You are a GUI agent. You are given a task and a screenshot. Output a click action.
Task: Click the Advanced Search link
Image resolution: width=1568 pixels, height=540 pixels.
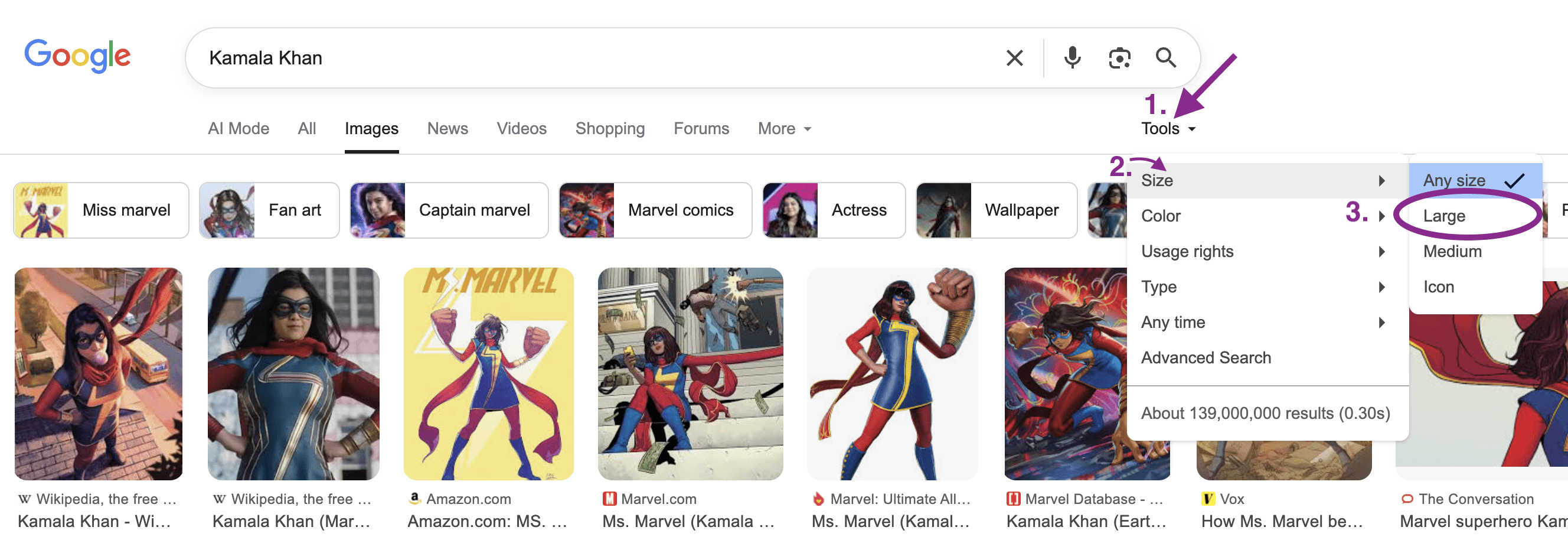pyautogui.click(x=1206, y=358)
